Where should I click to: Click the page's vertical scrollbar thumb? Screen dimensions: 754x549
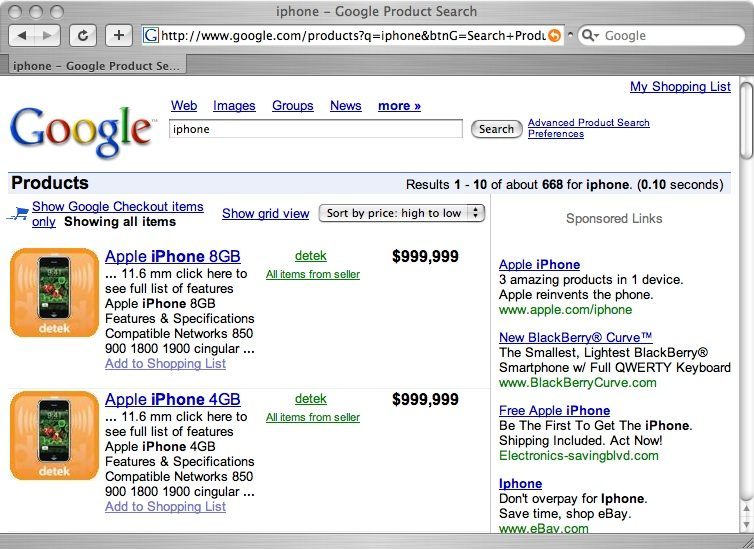coord(746,121)
